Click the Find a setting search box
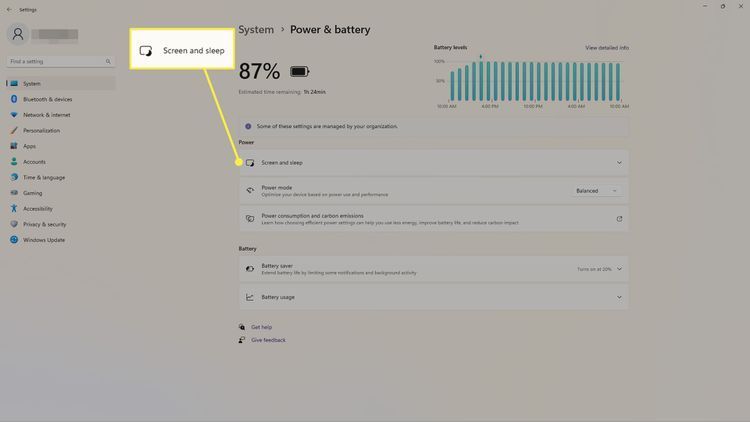This screenshot has height=422, width=750. pos(58,62)
